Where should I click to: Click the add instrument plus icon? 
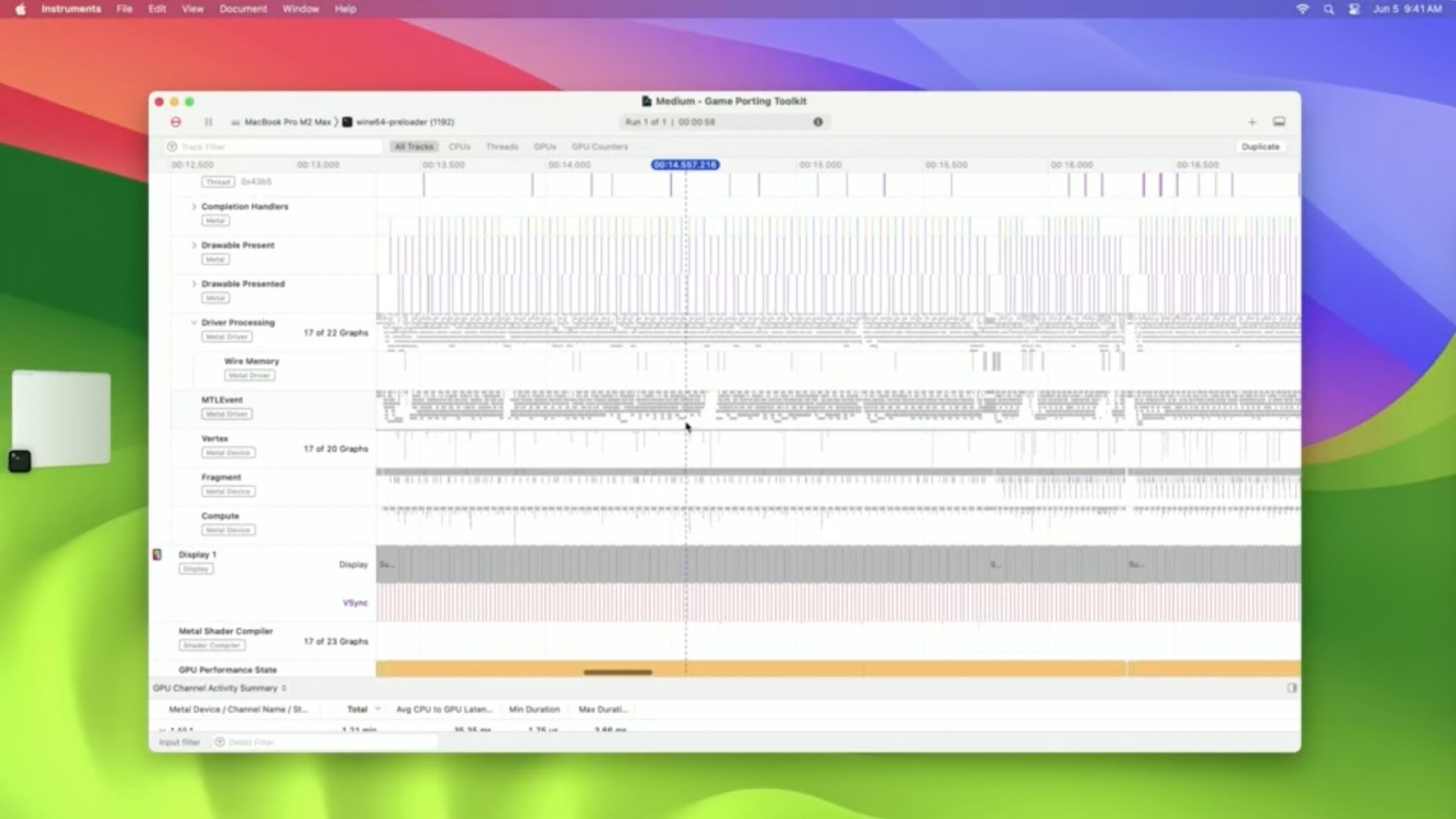[x=1252, y=122]
